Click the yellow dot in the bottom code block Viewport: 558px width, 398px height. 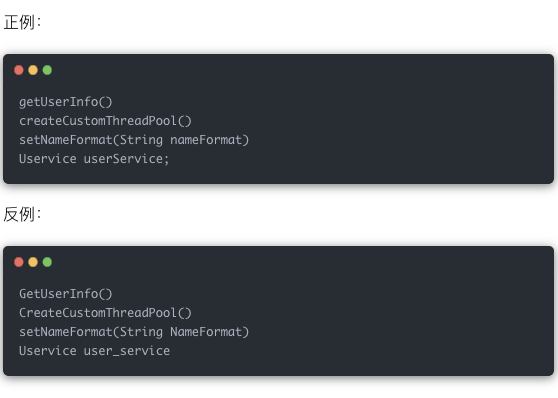coord(33,262)
